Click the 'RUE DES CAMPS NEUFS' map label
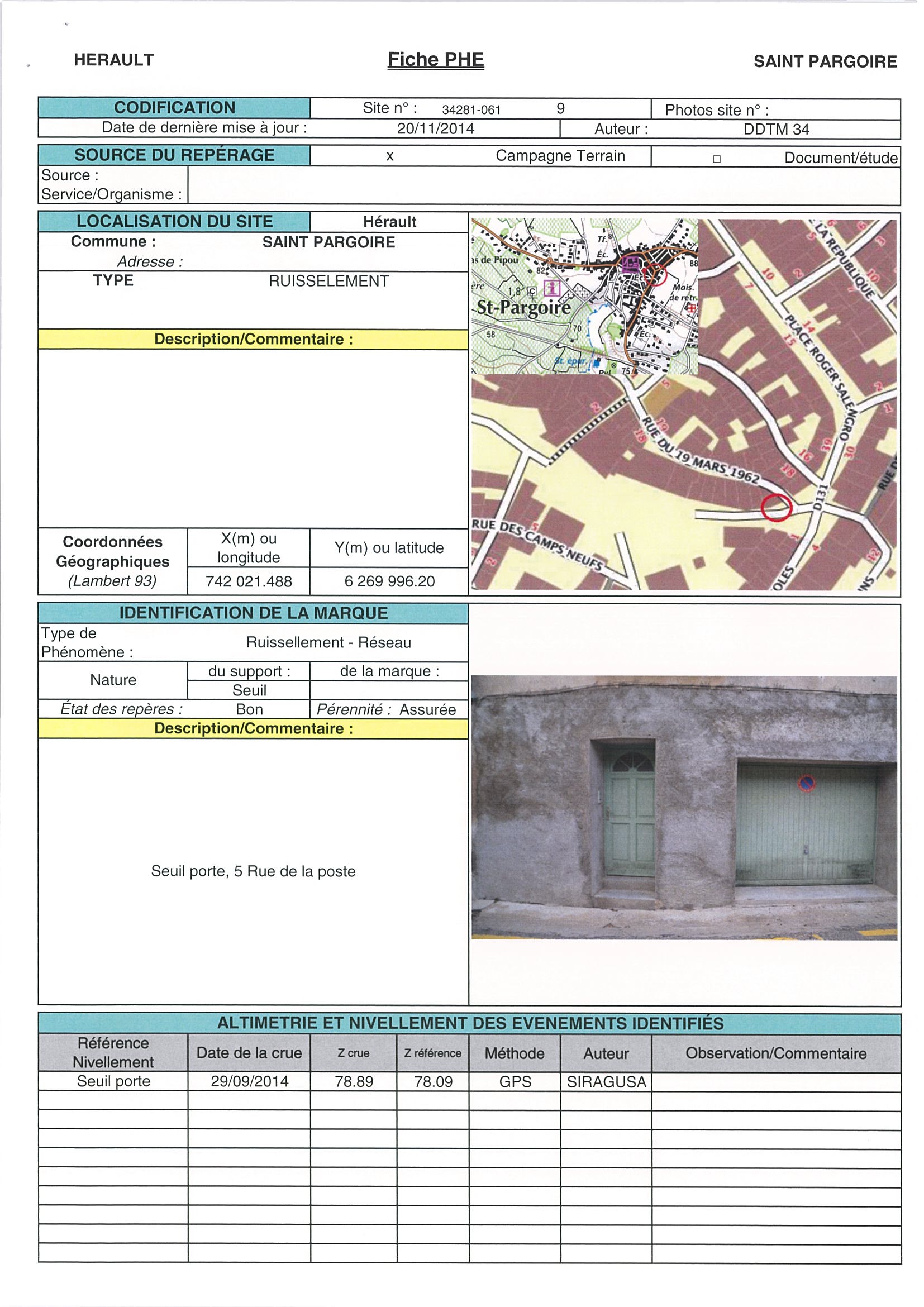 (x=537, y=545)
